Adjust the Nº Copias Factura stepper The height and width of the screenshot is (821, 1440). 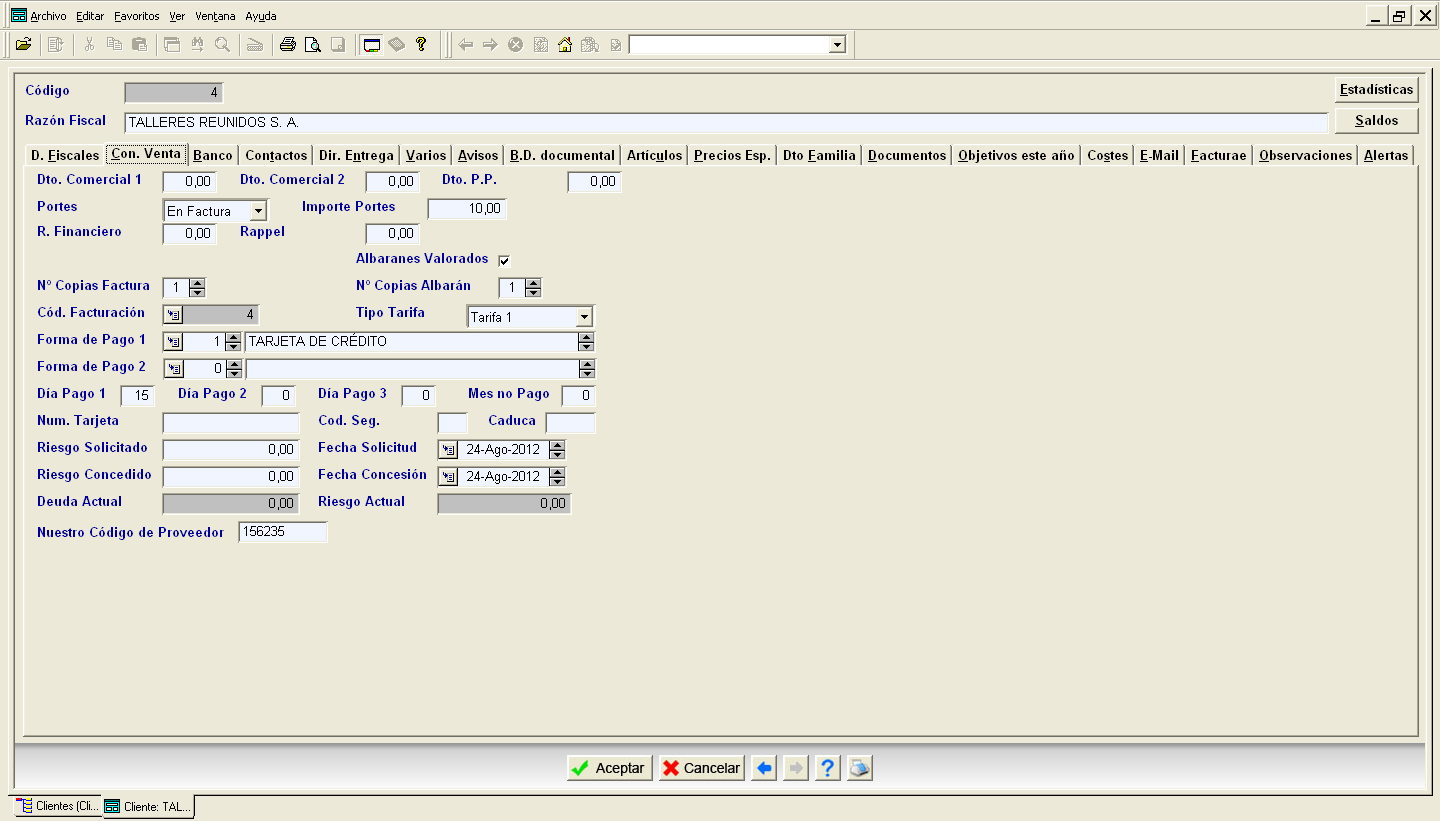(197, 288)
